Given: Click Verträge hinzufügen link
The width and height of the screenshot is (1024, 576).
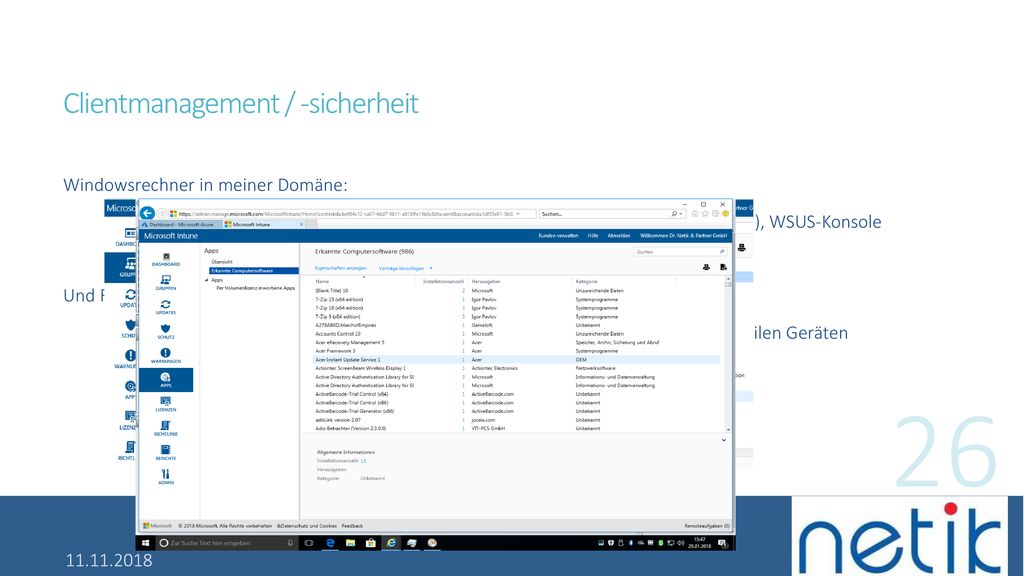Looking at the screenshot, I should [x=401, y=268].
